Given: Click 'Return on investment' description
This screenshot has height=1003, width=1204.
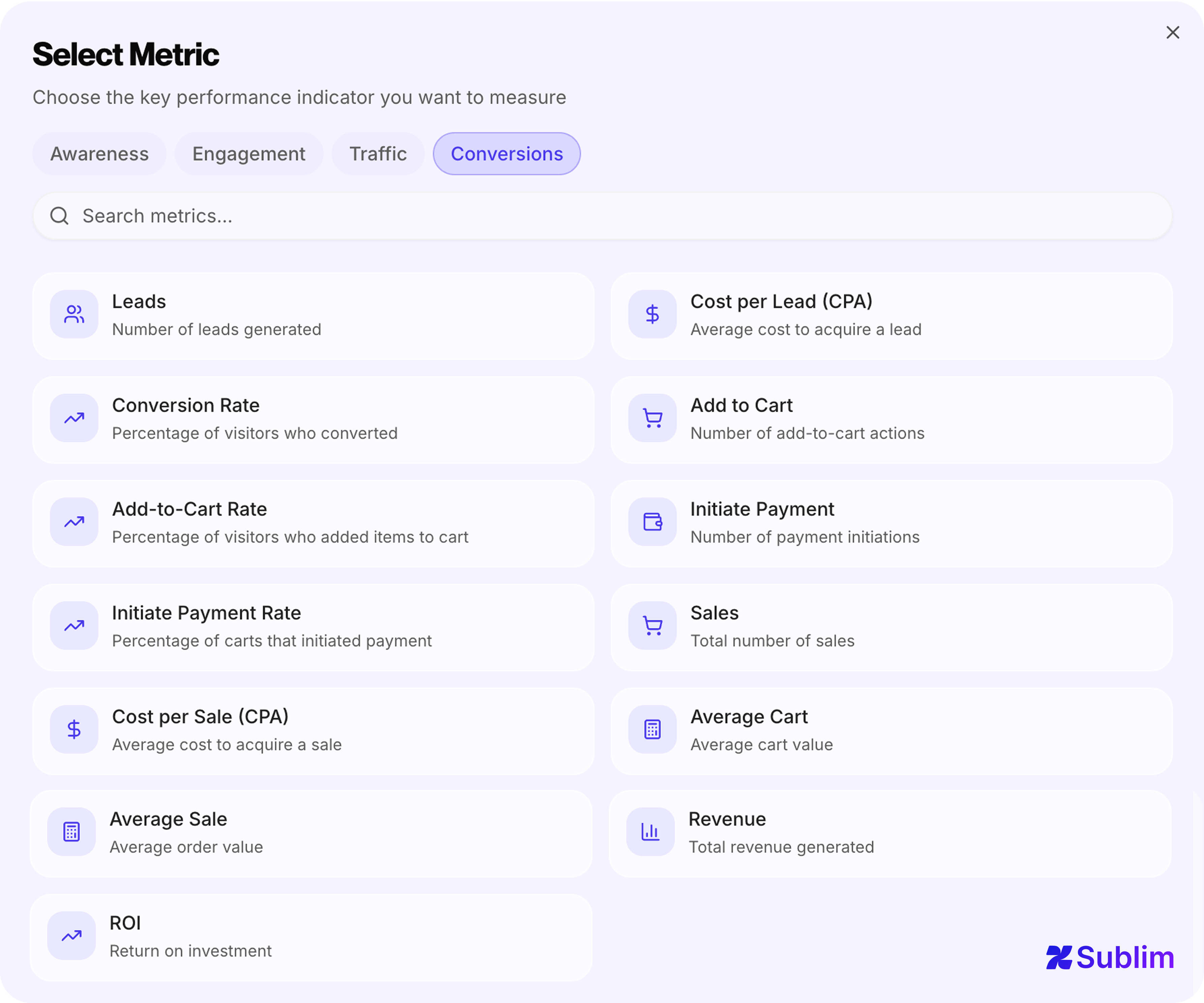Looking at the screenshot, I should (x=190, y=951).
